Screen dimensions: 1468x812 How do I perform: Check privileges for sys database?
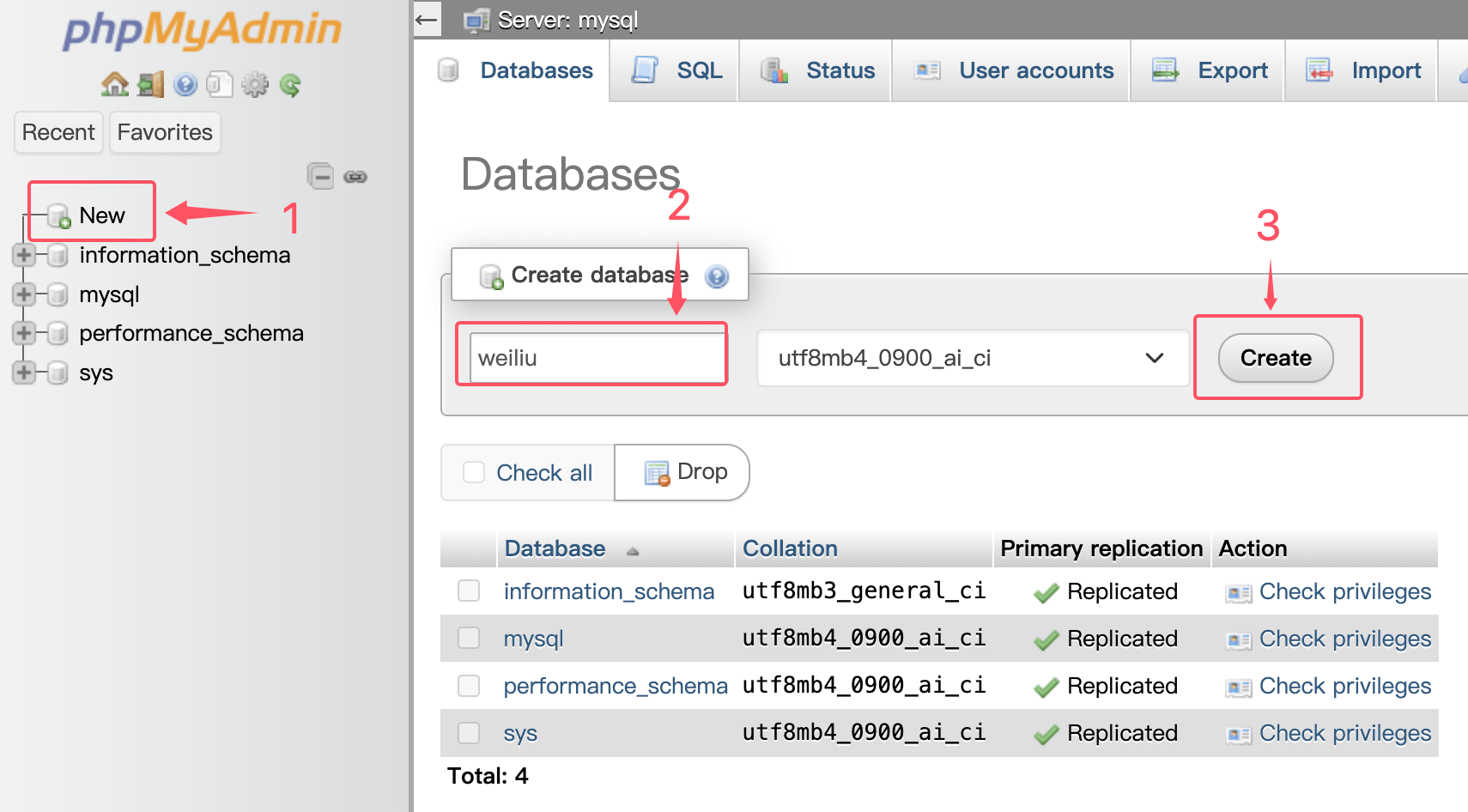tap(1345, 733)
